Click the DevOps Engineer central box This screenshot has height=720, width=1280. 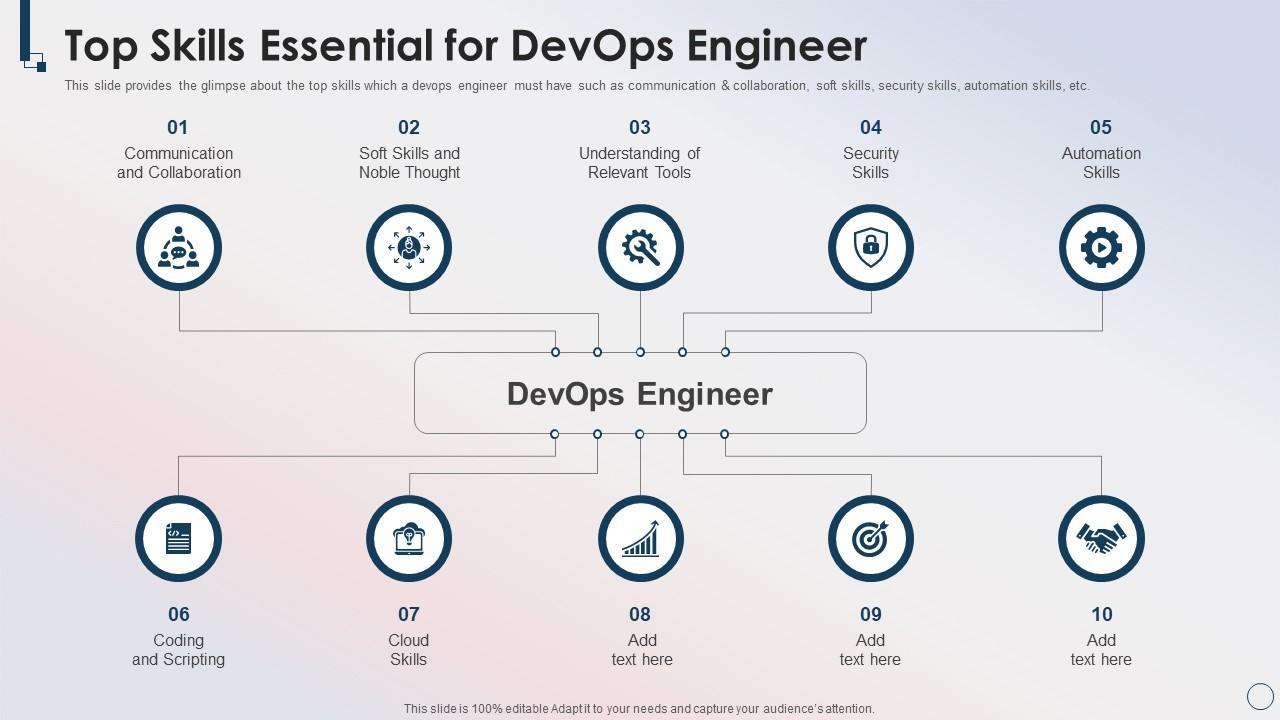640,393
